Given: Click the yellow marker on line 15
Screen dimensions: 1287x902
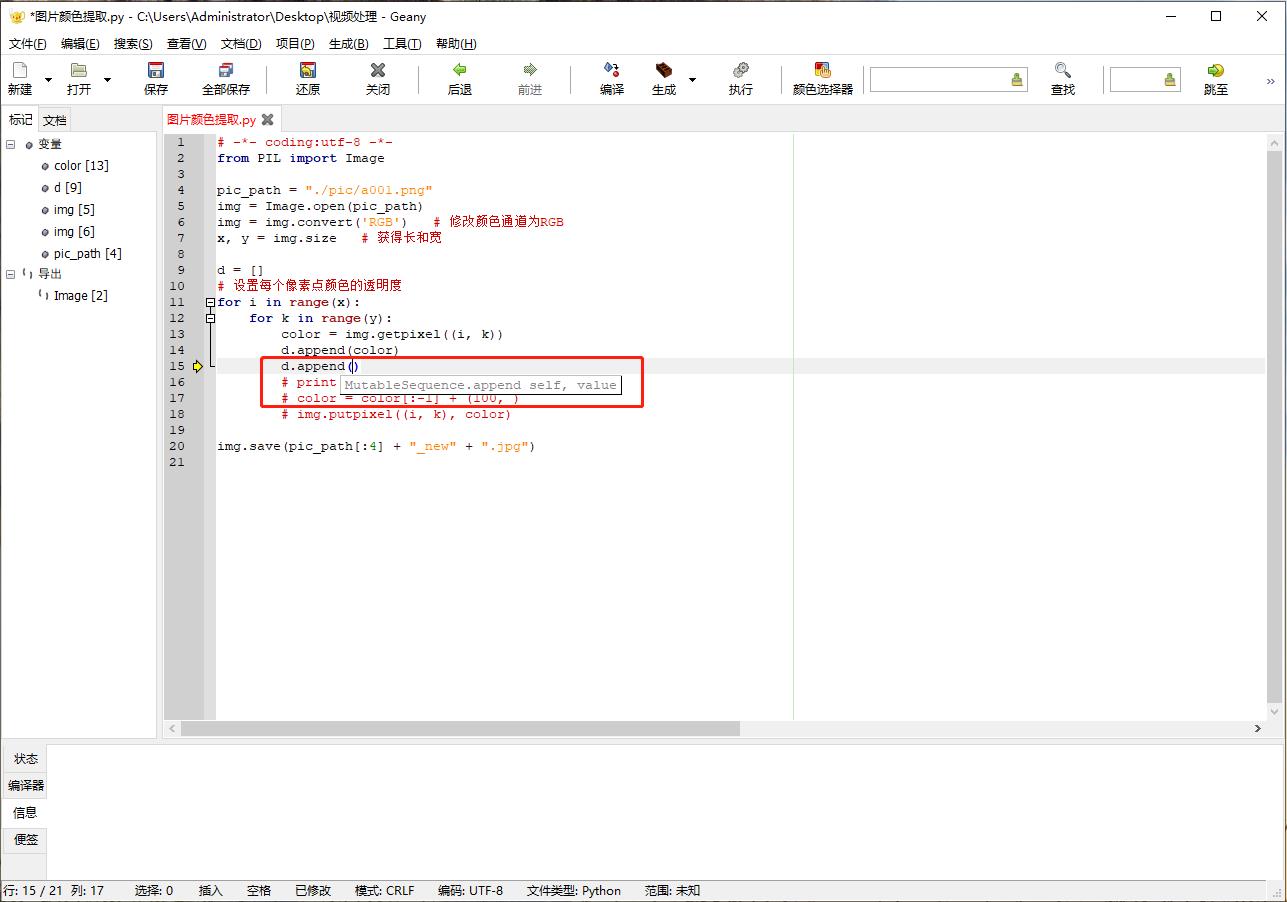Looking at the screenshot, I should 198,366.
